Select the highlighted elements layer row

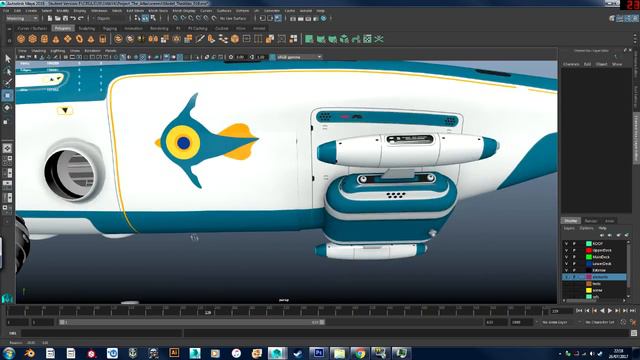[594, 277]
